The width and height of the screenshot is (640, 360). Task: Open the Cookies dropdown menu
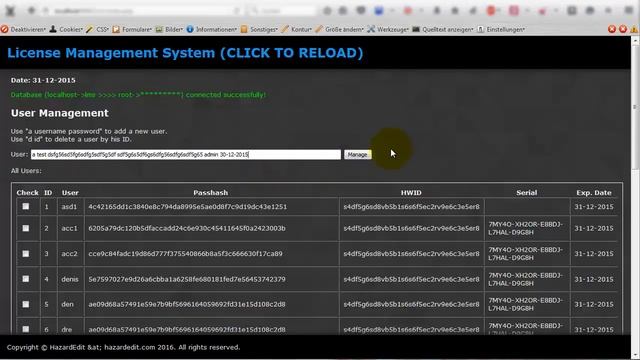tap(66, 29)
